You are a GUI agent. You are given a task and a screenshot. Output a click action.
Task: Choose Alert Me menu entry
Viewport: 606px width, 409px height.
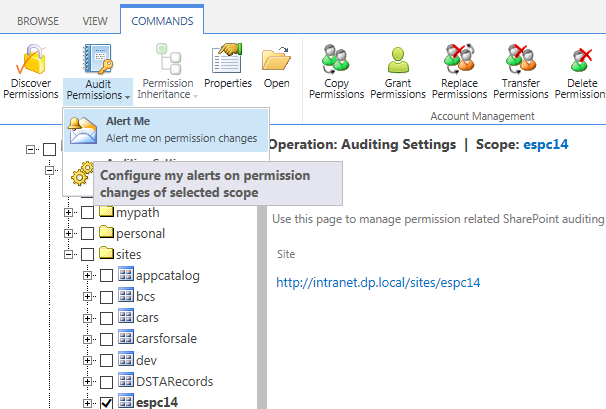click(166, 130)
